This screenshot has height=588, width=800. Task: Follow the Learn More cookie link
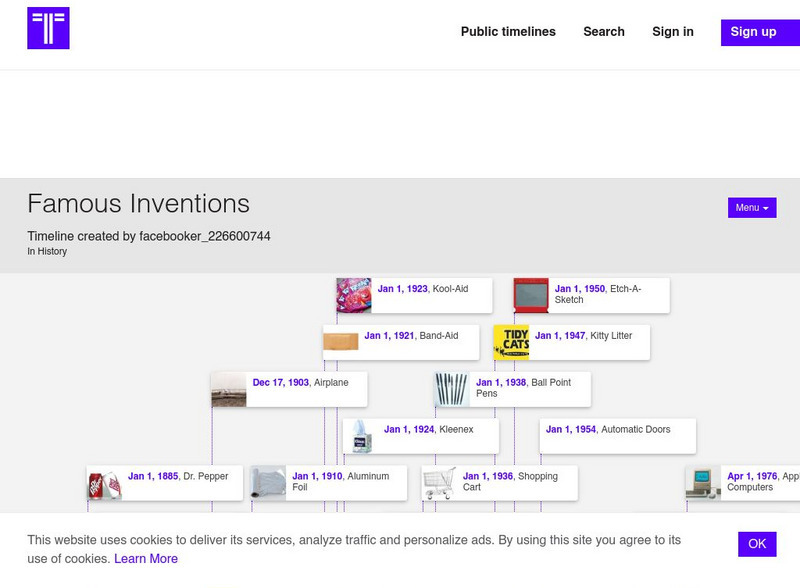[146, 559]
